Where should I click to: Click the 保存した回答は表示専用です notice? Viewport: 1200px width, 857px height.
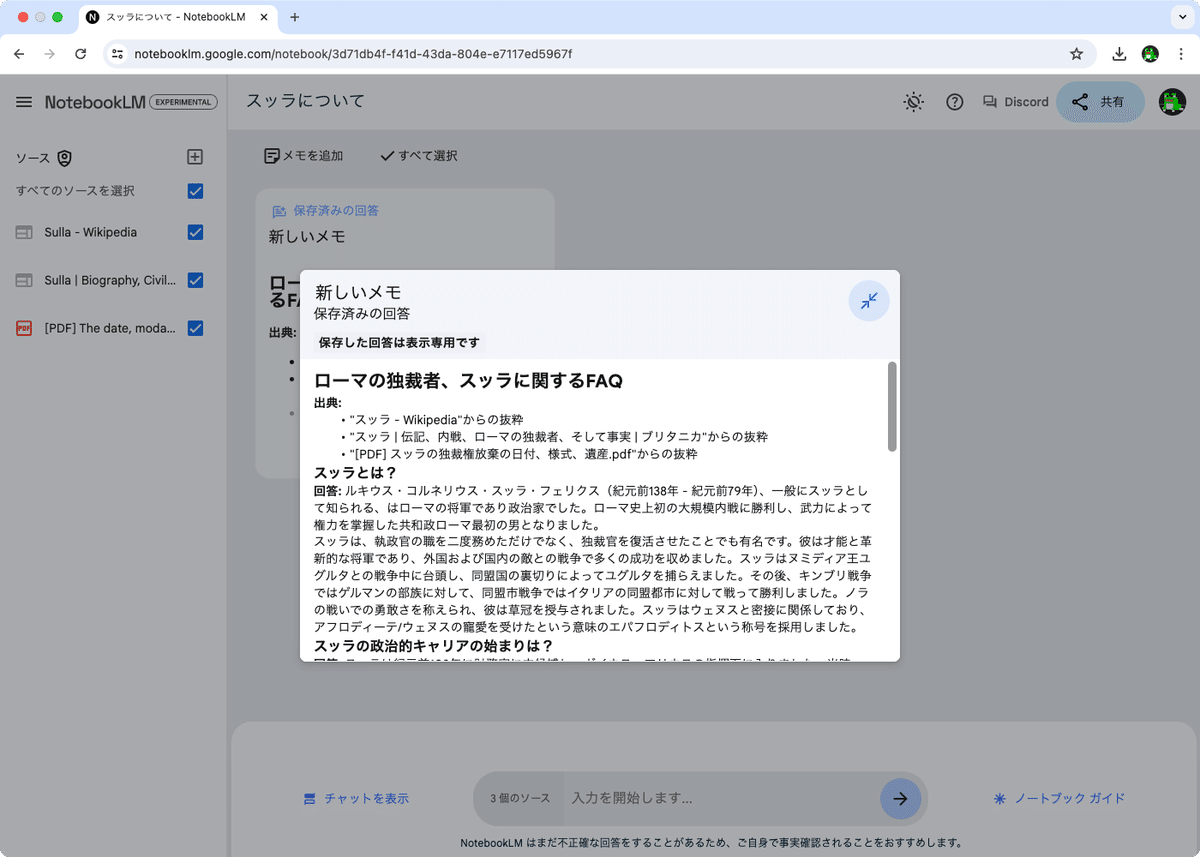(399, 342)
